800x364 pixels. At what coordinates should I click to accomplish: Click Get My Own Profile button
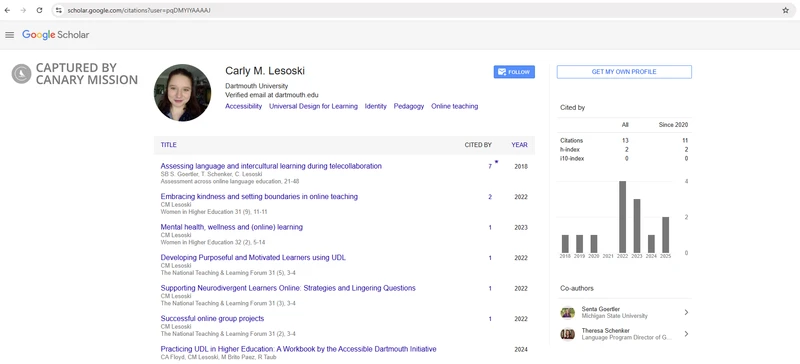tap(624, 72)
